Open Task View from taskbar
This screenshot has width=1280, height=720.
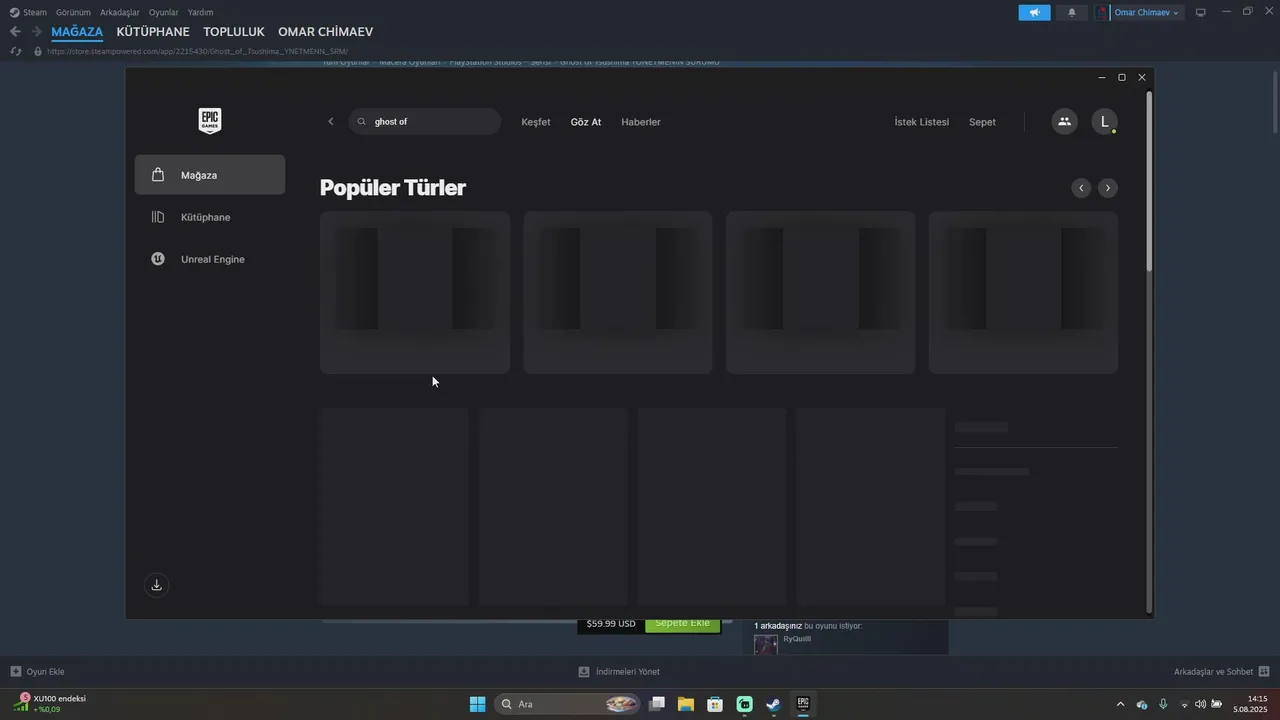point(657,704)
